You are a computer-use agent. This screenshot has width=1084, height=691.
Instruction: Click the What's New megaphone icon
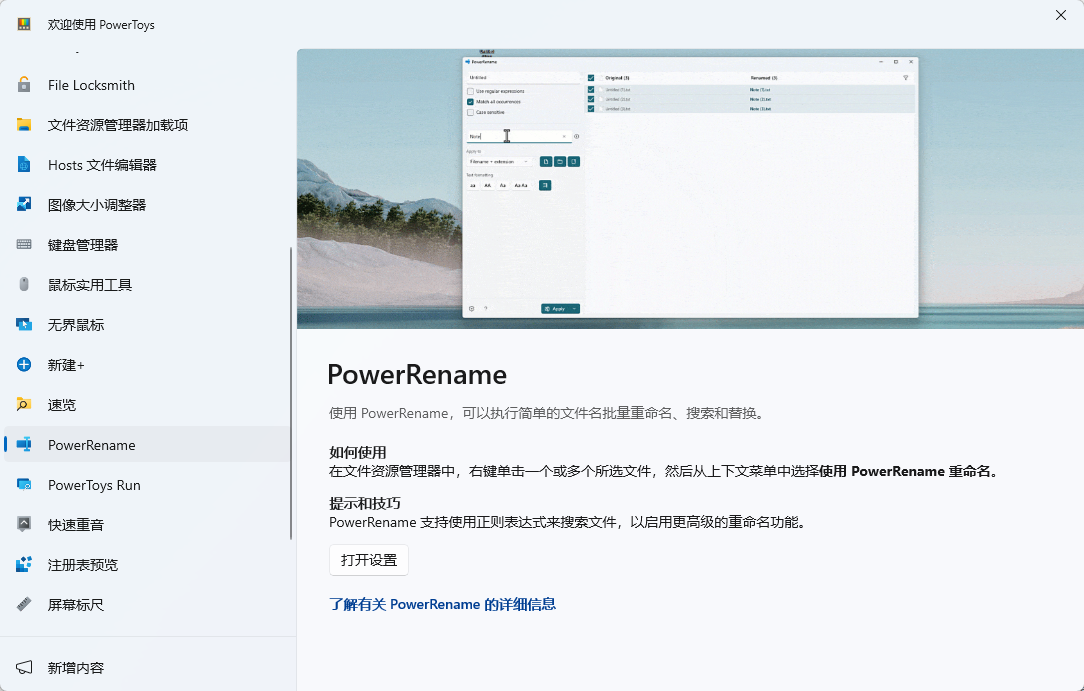[x=24, y=668]
